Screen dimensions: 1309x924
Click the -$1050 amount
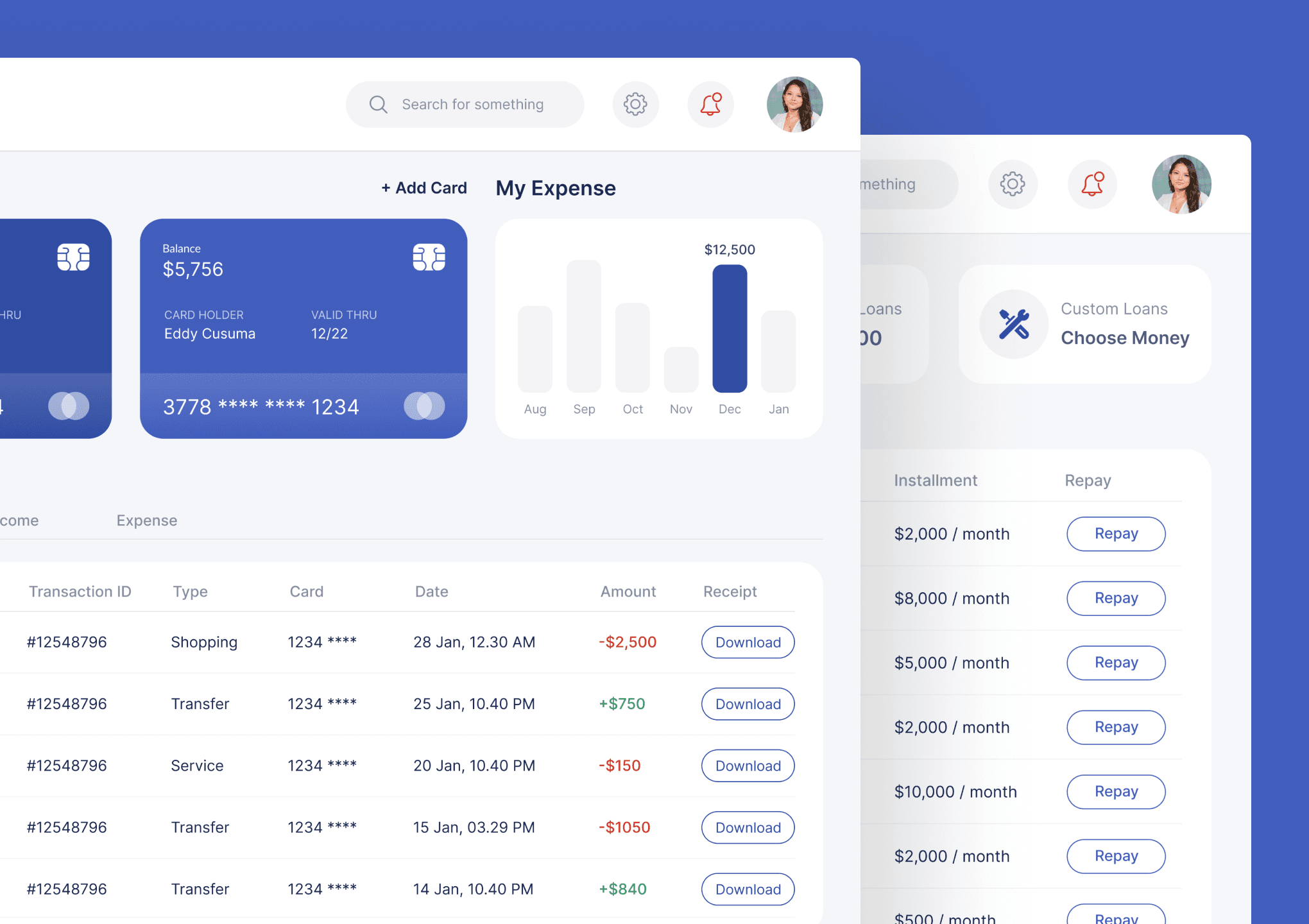pos(624,828)
